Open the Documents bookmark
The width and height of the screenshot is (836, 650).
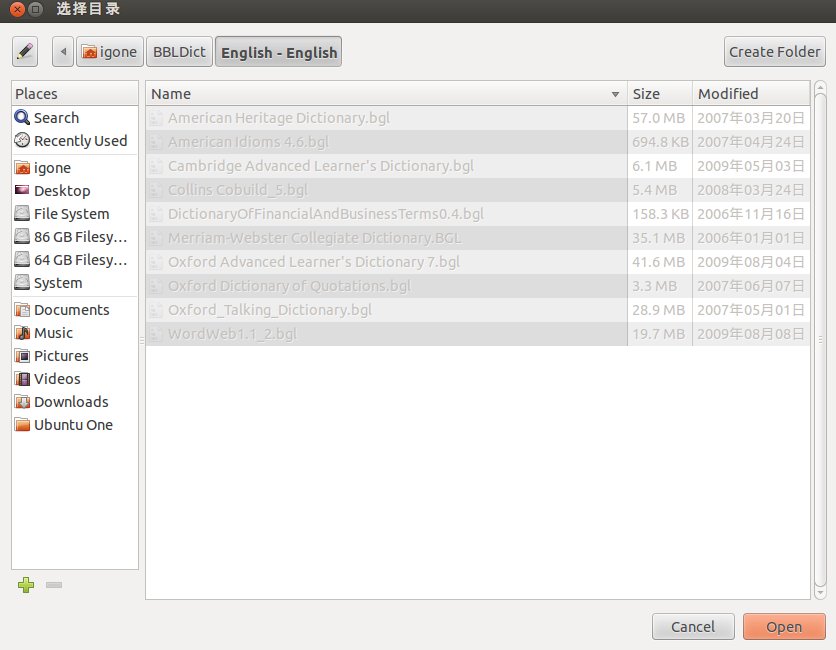[x=75, y=310]
